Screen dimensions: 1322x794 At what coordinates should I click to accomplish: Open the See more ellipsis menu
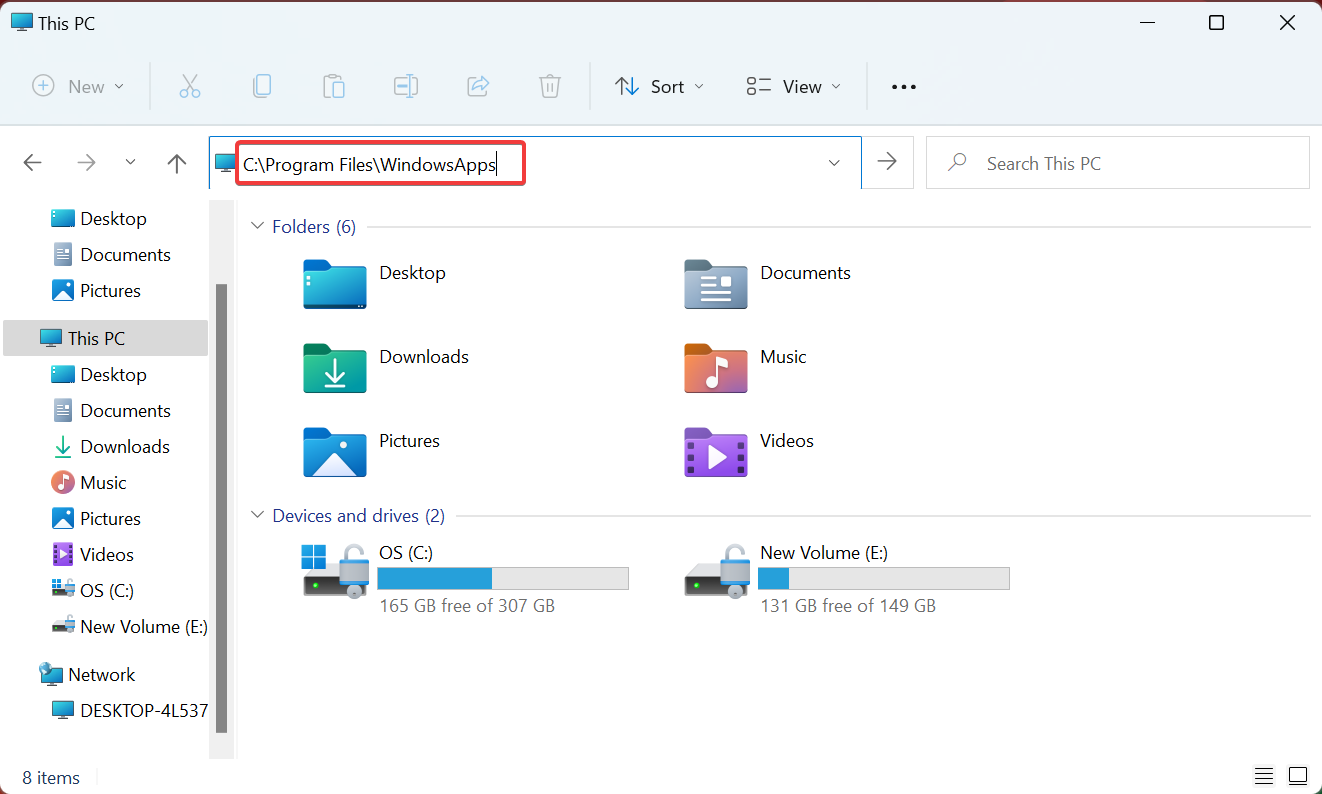click(904, 87)
